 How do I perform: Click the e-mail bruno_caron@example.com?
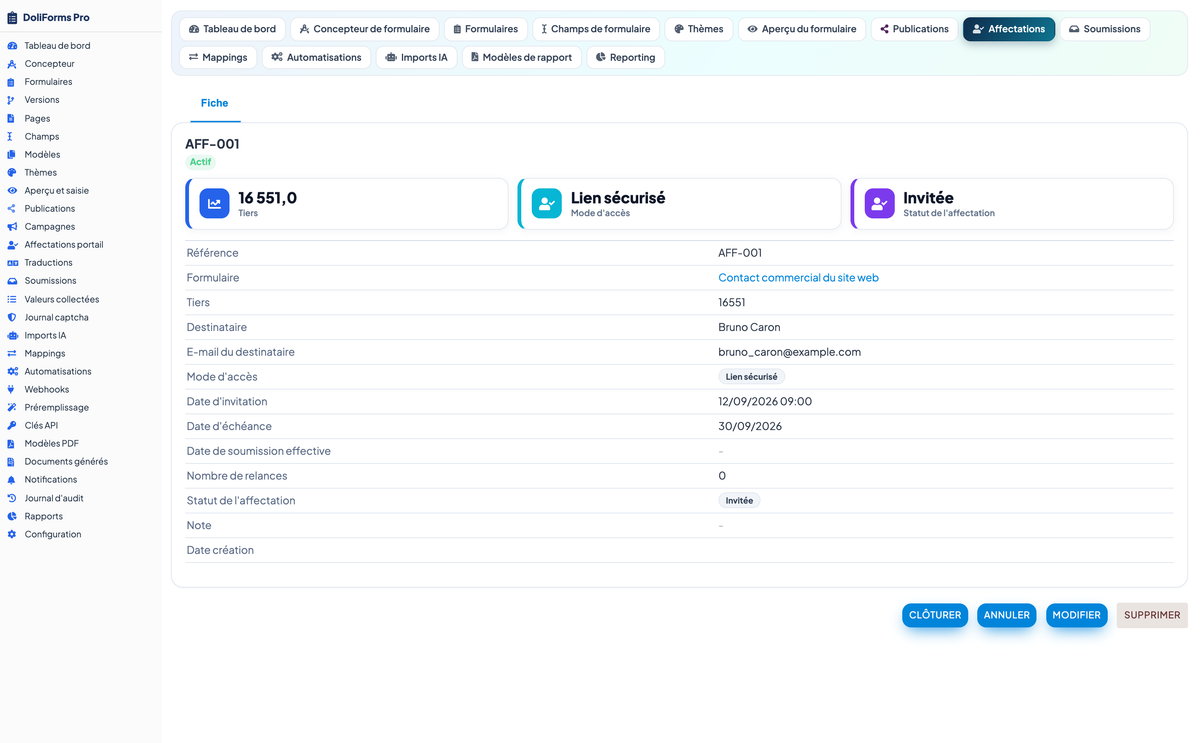pyautogui.click(x=789, y=352)
